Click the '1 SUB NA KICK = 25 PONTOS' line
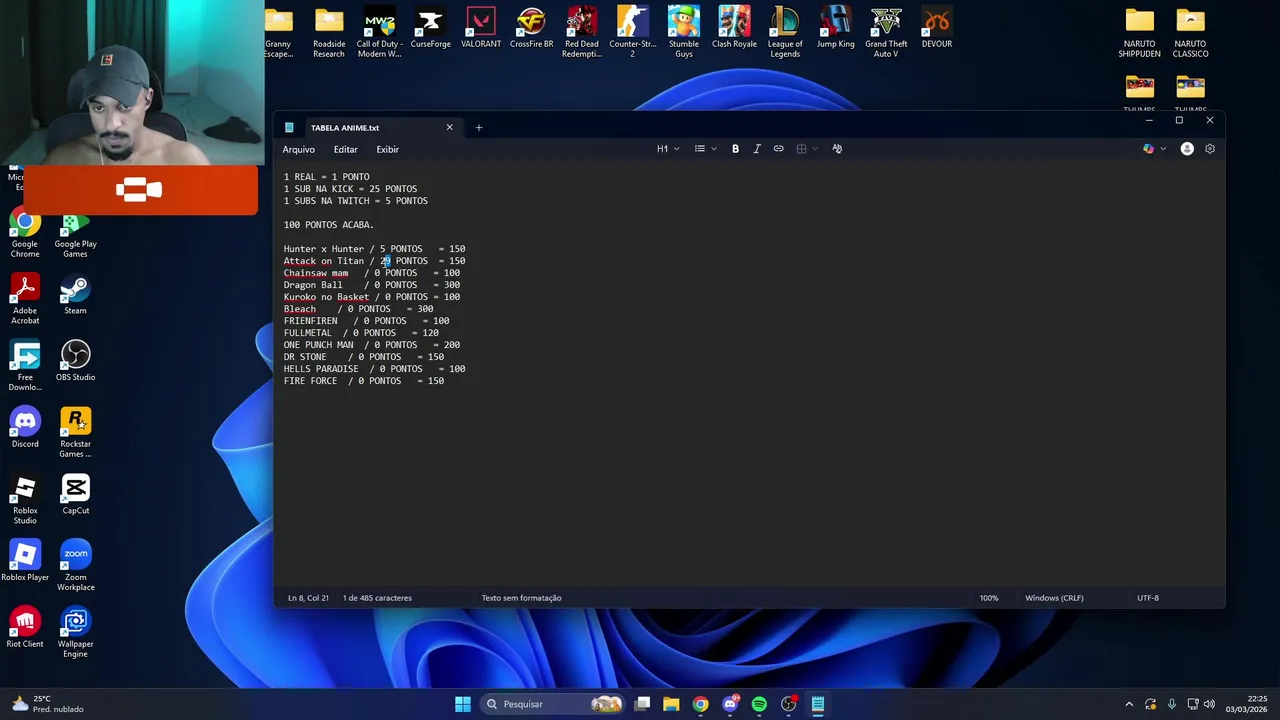 click(350, 189)
